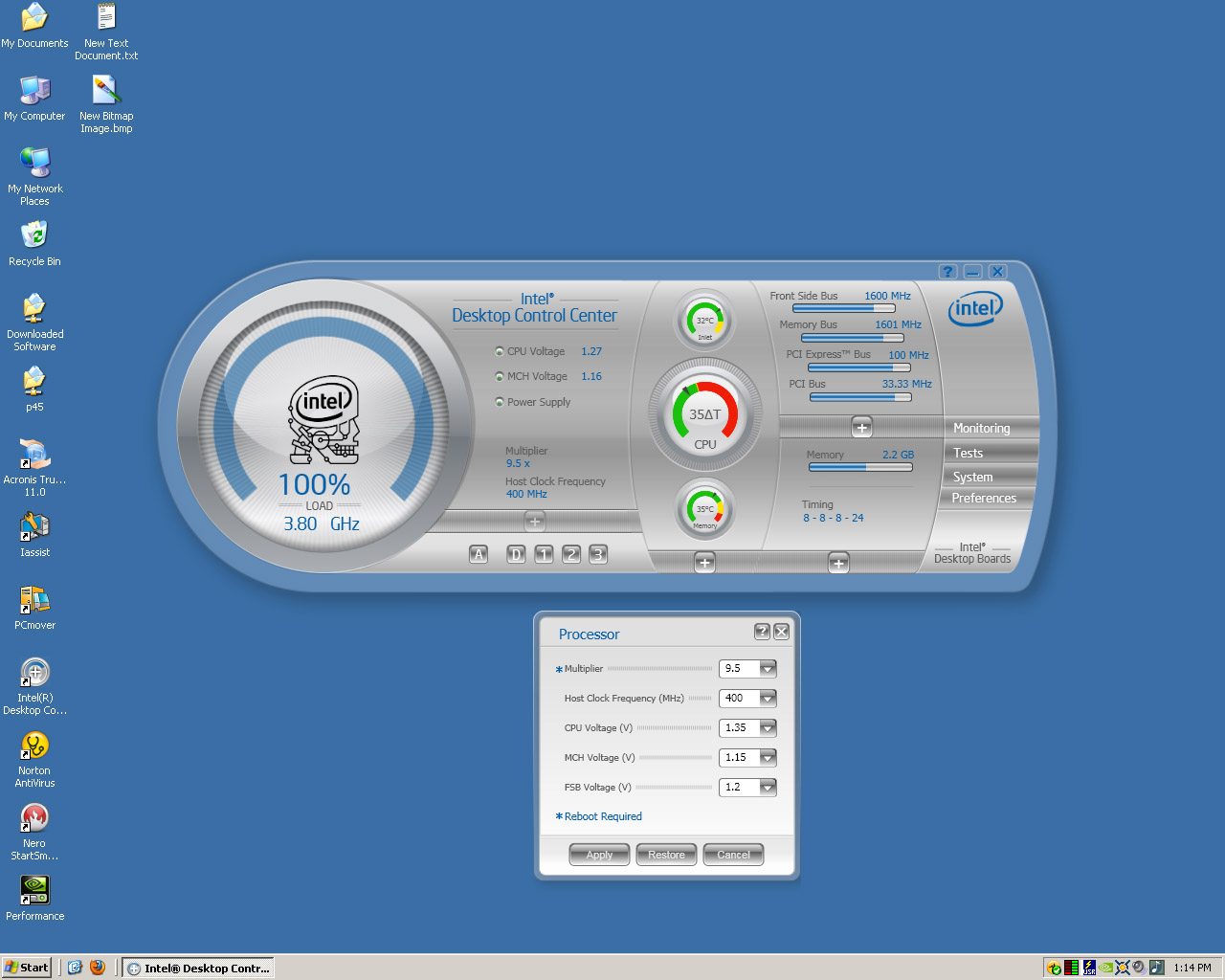Open NVIDIA Performance desktop icon
Viewport: 1225px width, 980px height.
[34, 899]
